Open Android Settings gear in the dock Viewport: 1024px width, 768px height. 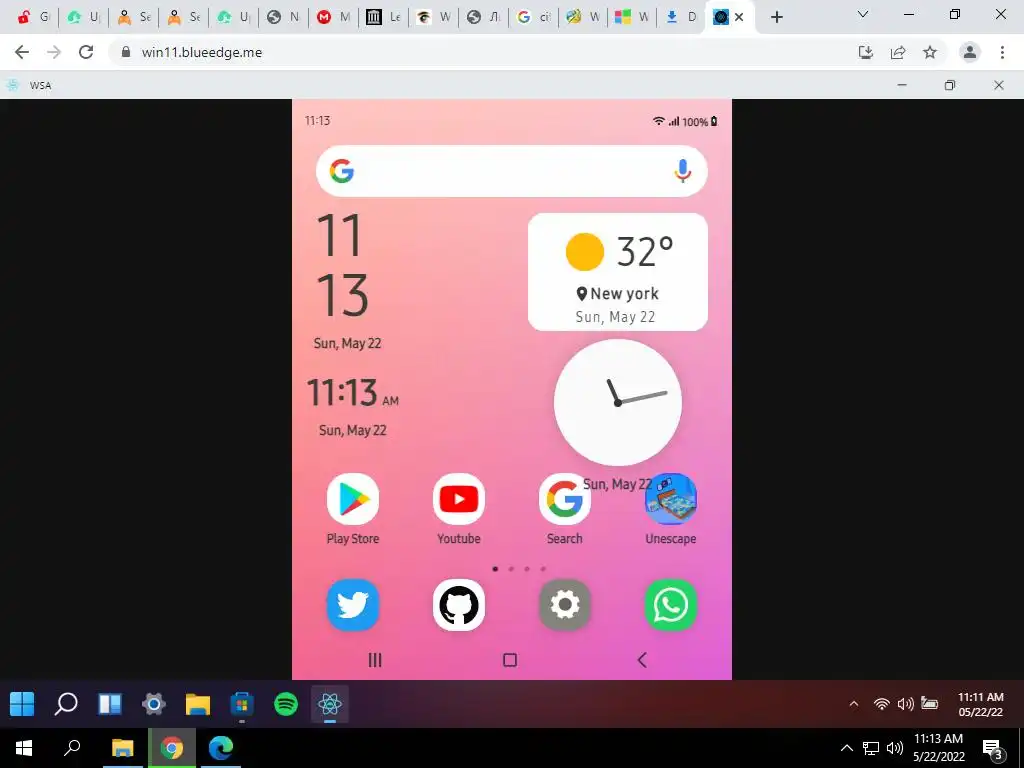click(564, 605)
